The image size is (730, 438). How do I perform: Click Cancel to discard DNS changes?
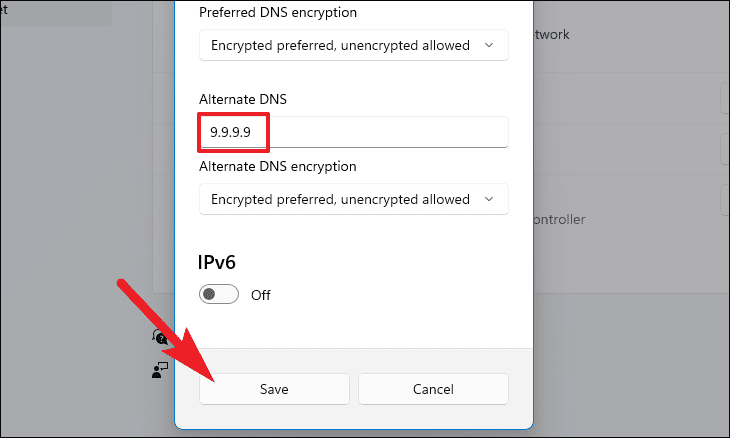tap(433, 389)
